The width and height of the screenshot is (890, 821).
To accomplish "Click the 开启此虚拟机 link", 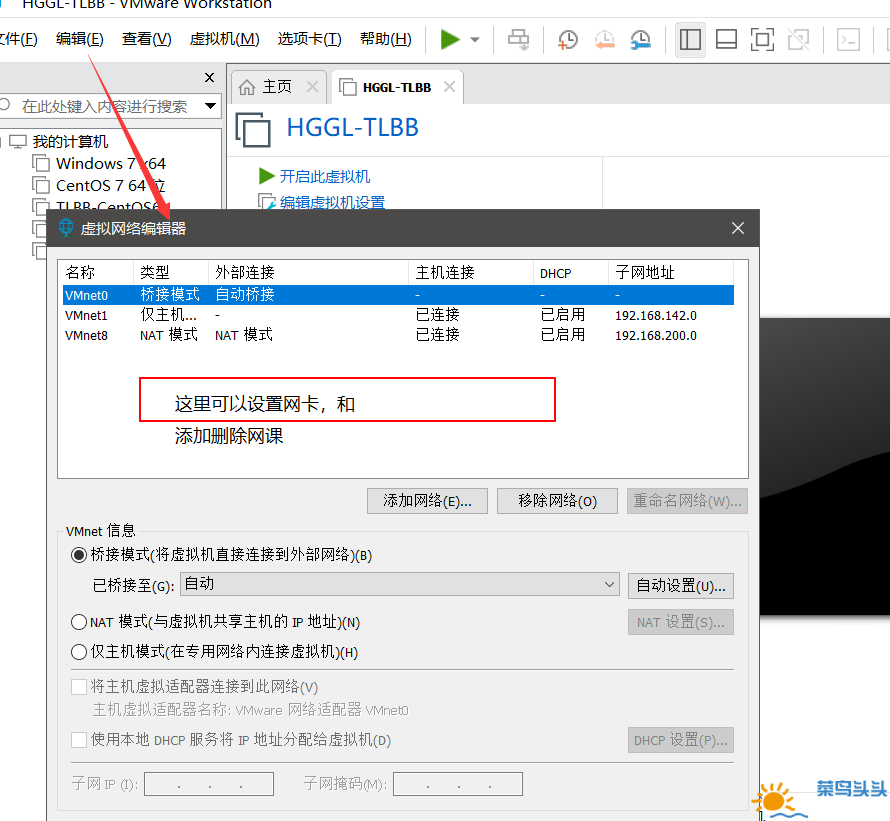I will tap(325, 177).
